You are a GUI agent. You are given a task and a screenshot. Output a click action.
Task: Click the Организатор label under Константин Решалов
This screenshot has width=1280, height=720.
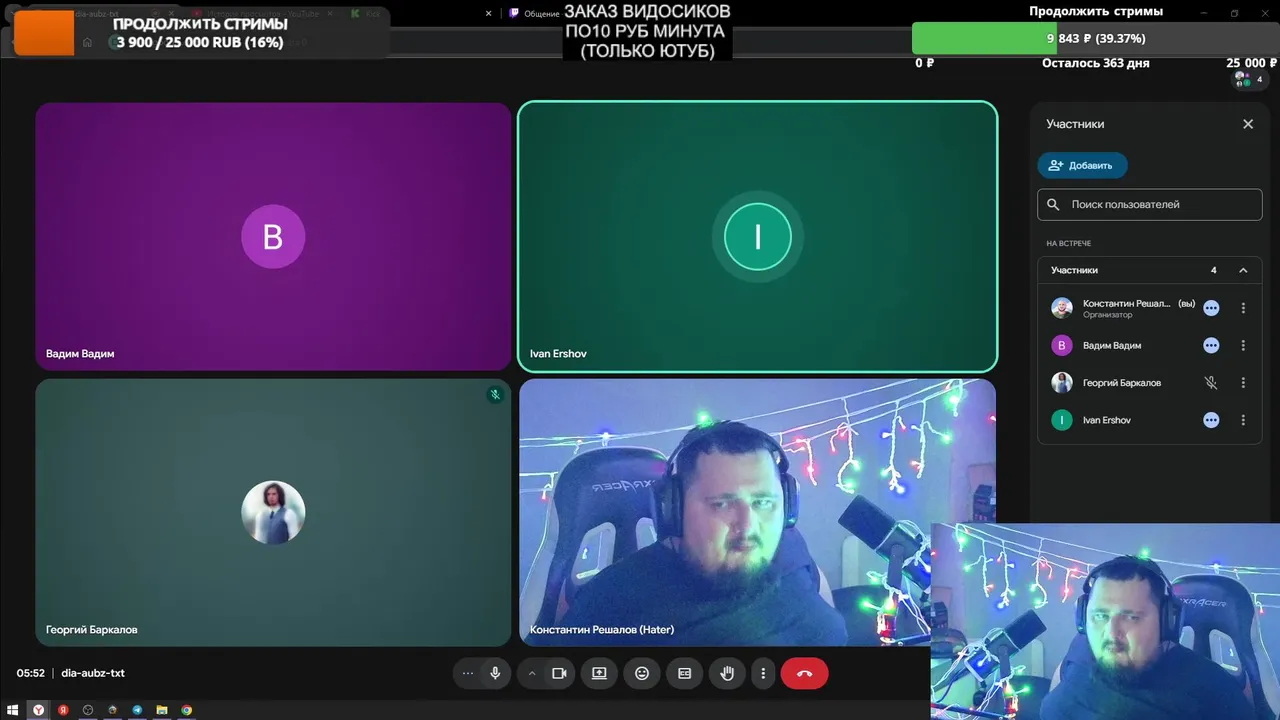tap(1107, 315)
